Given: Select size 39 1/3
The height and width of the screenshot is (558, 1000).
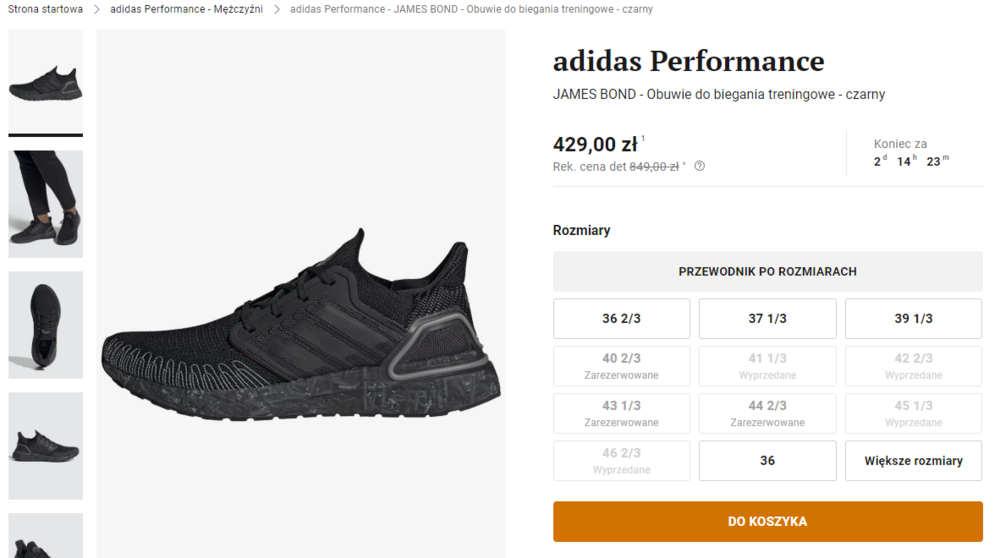Looking at the screenshot, I should (x=913, y=319).
